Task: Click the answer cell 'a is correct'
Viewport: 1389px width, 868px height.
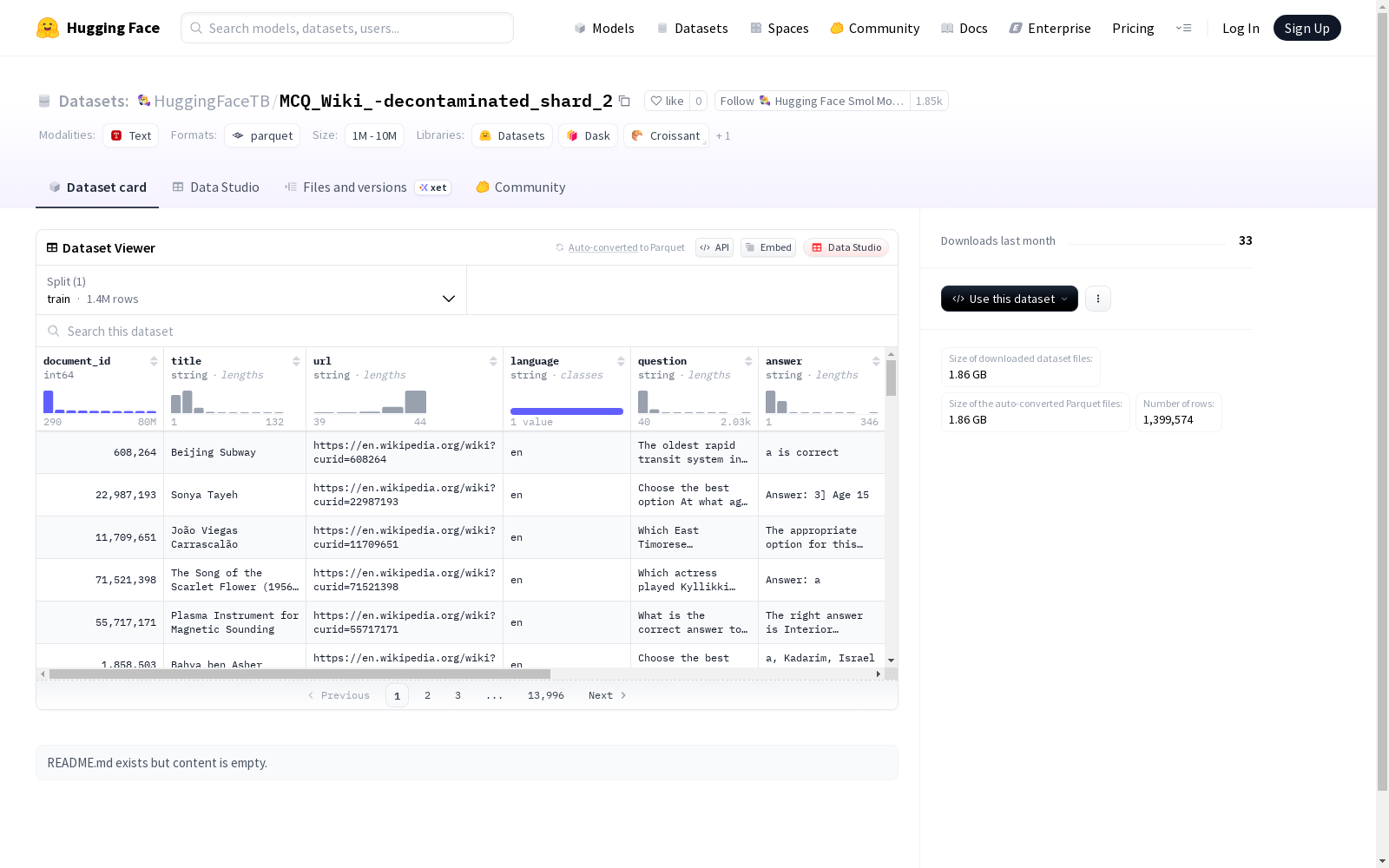Action: pos(821,452)
